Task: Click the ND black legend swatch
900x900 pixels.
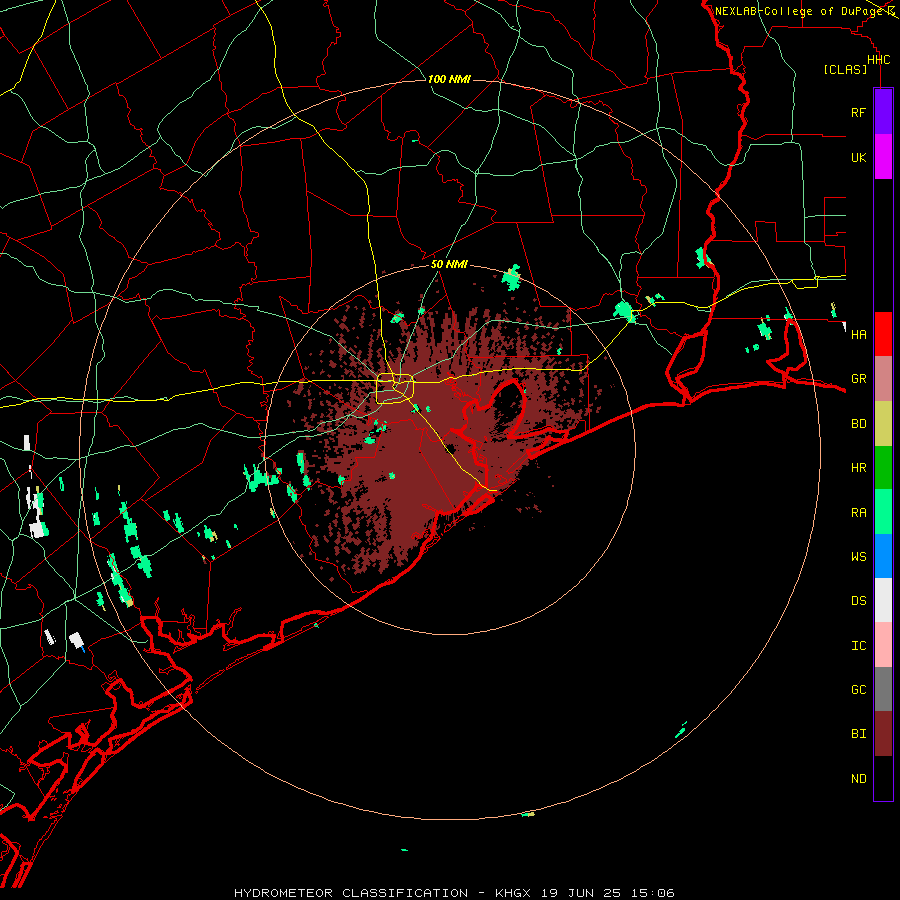Action: (883, 778)
